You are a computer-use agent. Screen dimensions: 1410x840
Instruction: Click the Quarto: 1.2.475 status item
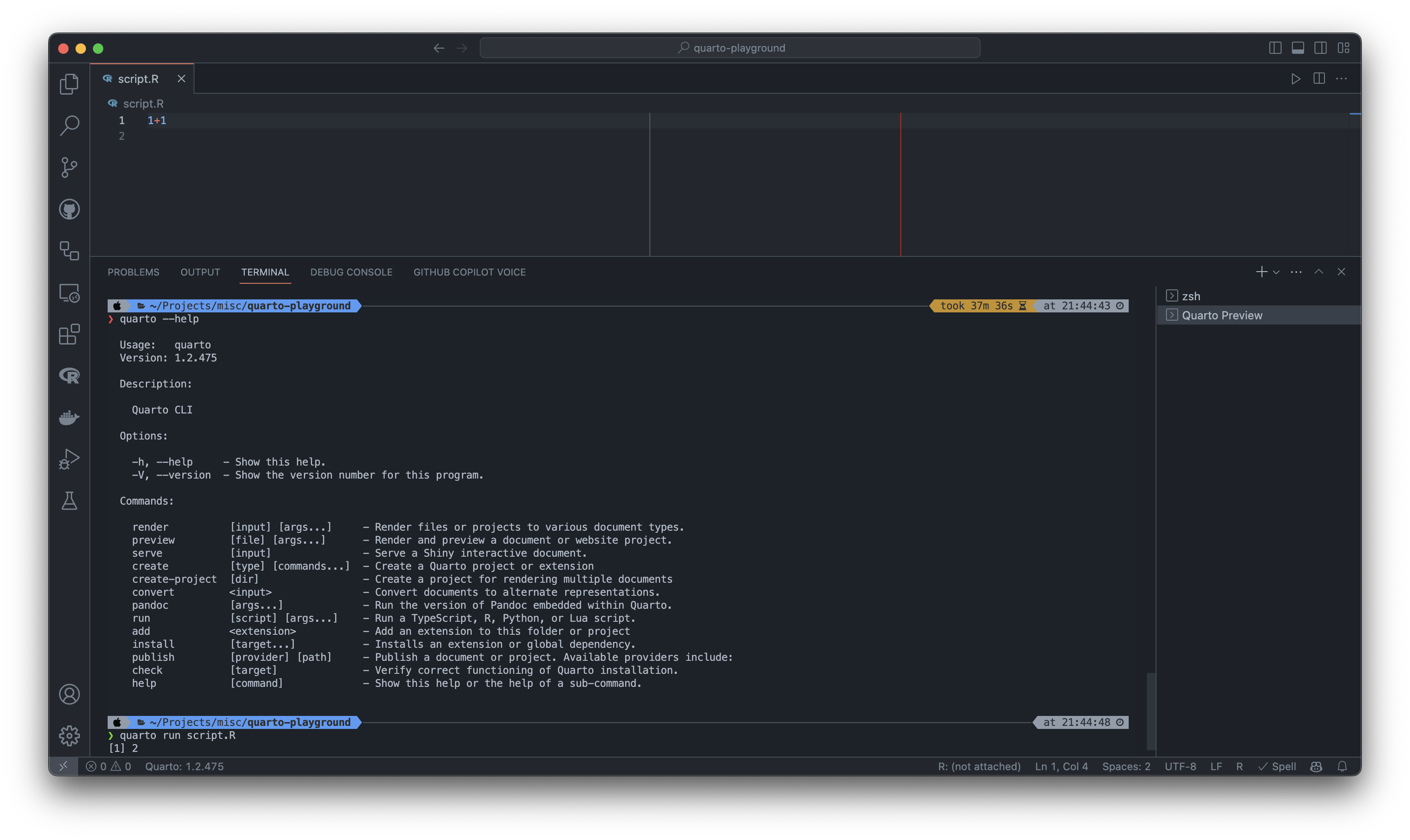184,766
